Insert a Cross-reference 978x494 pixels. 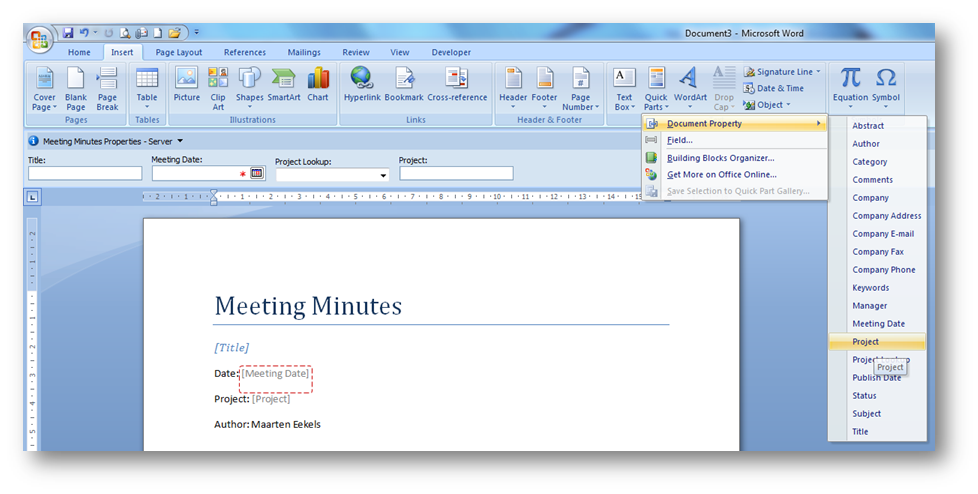(457, 84)
